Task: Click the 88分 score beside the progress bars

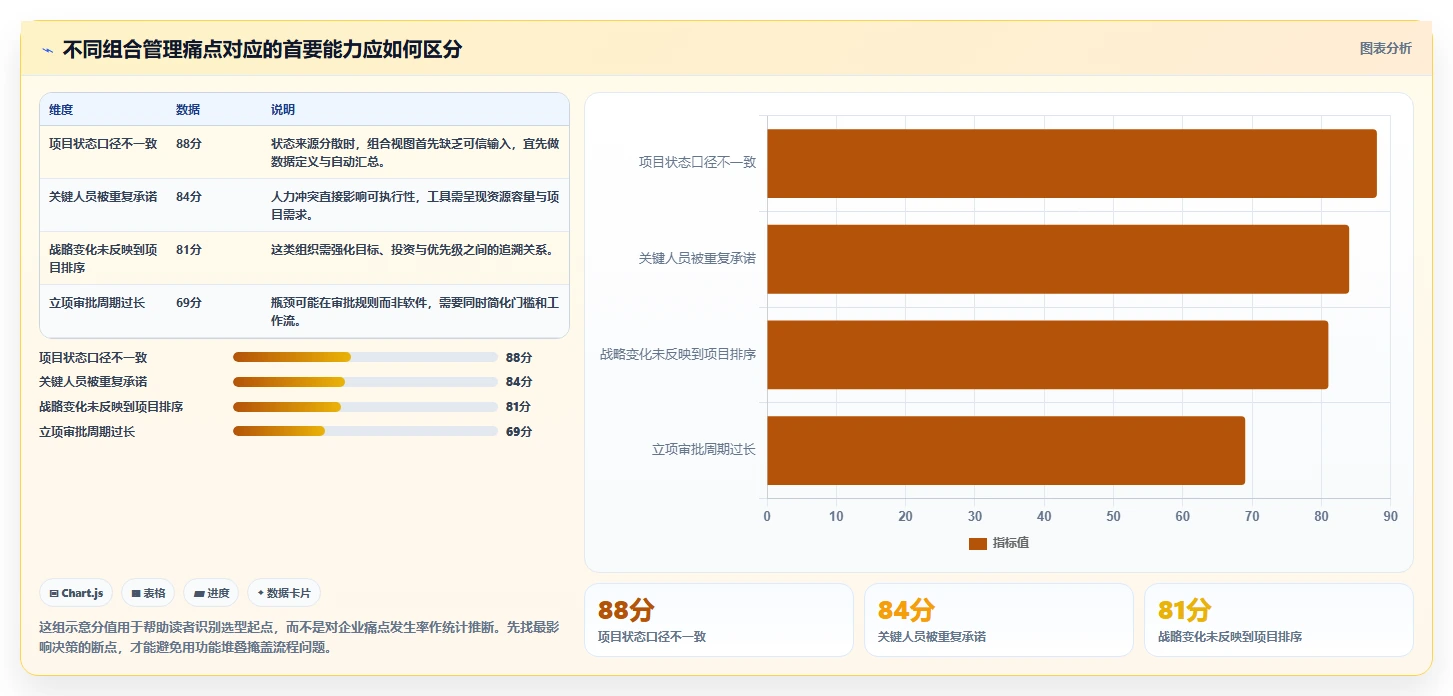Action: pos(519,357)
